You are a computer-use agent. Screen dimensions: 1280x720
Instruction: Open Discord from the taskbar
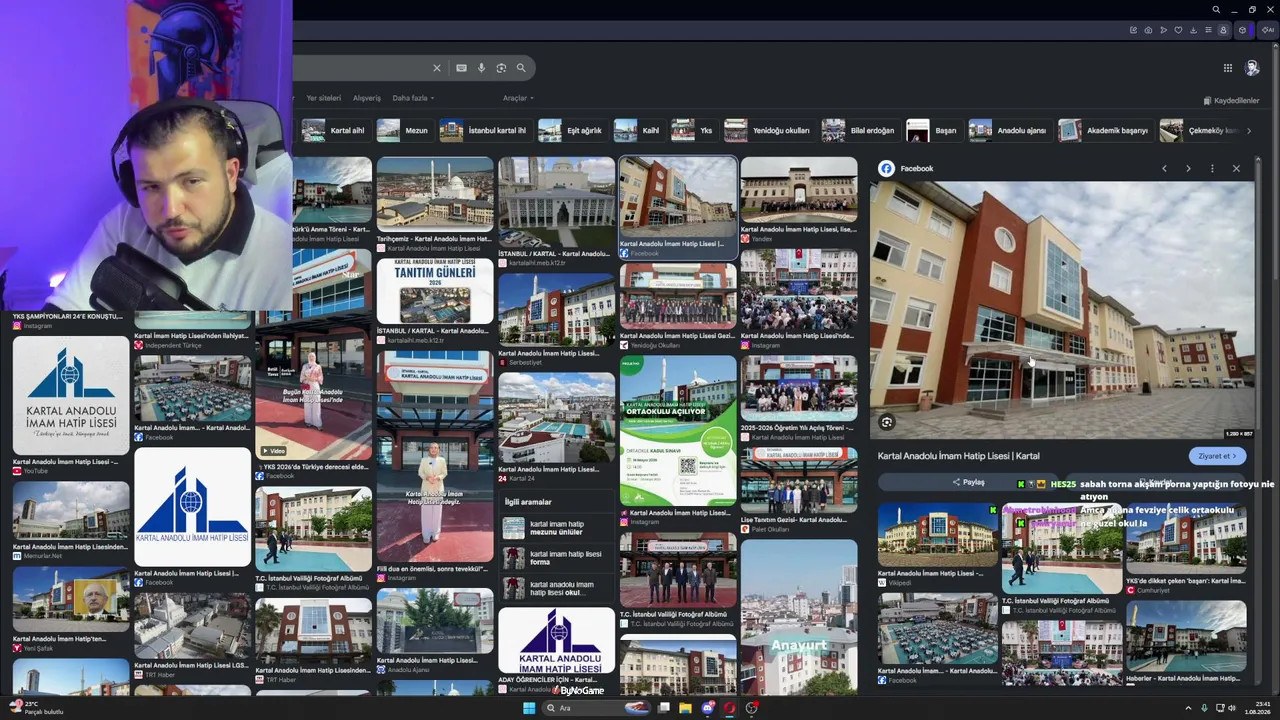708,708
